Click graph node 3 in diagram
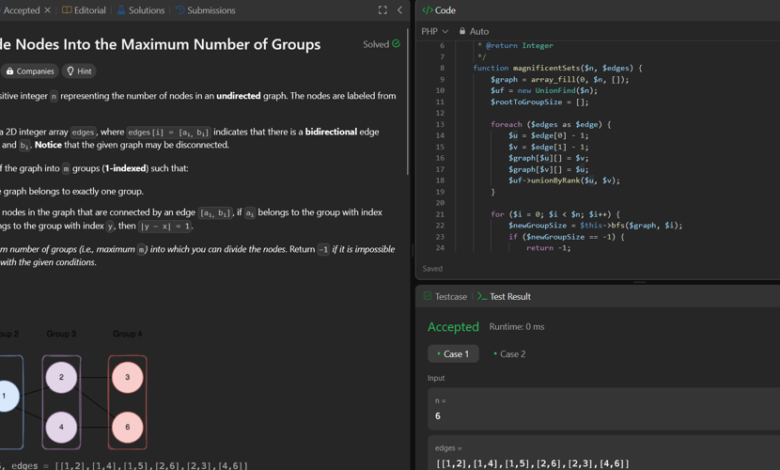Screen dimensions: 780x470 click(x=127, y=377)
